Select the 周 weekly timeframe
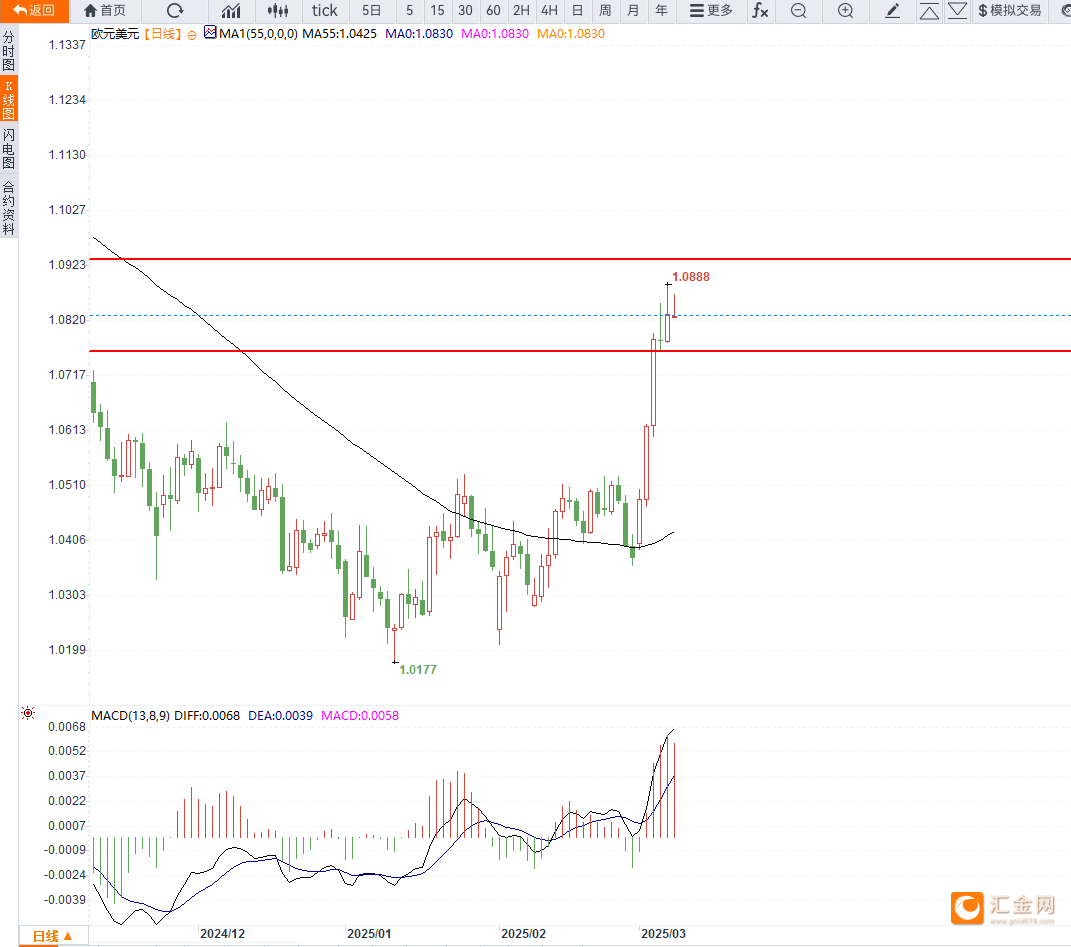Image resolution: width=1071 pixels, height=947 pixels. point(605,10)
